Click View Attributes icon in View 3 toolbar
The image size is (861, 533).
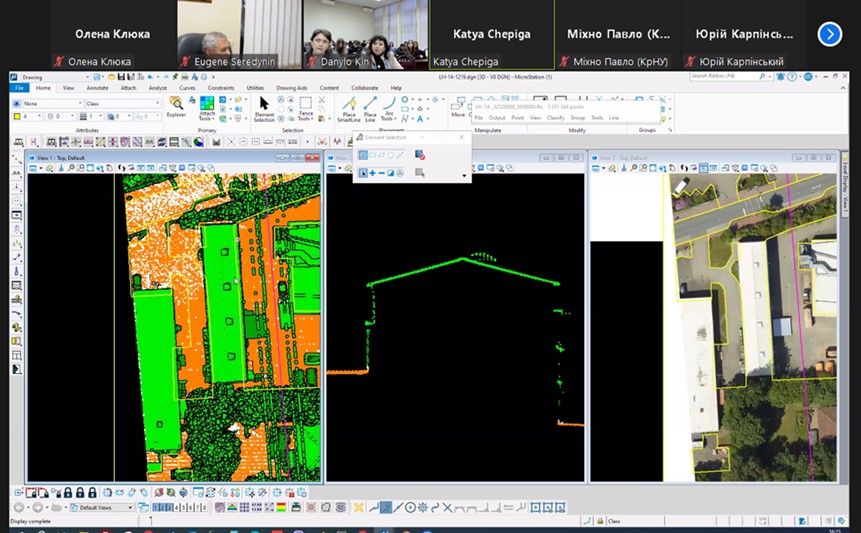(596, 168)
